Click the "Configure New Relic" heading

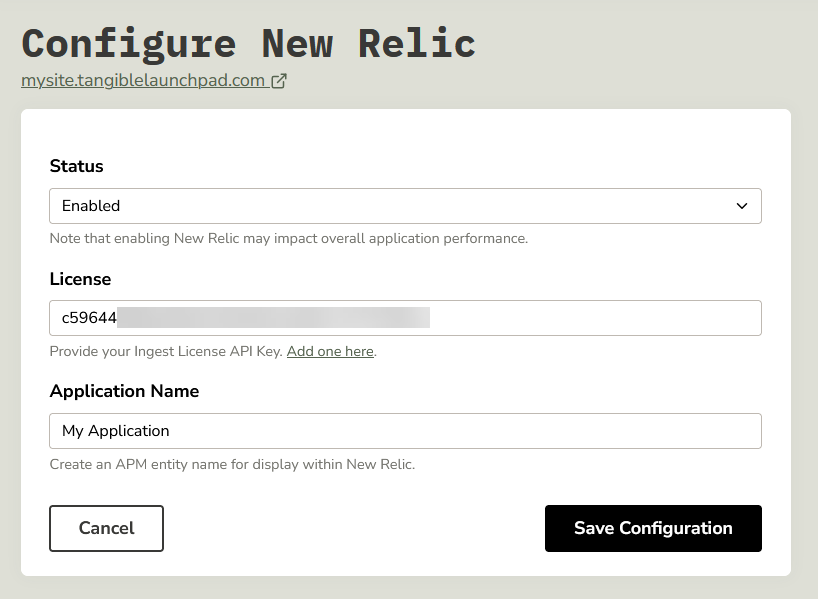pos(248,43)
